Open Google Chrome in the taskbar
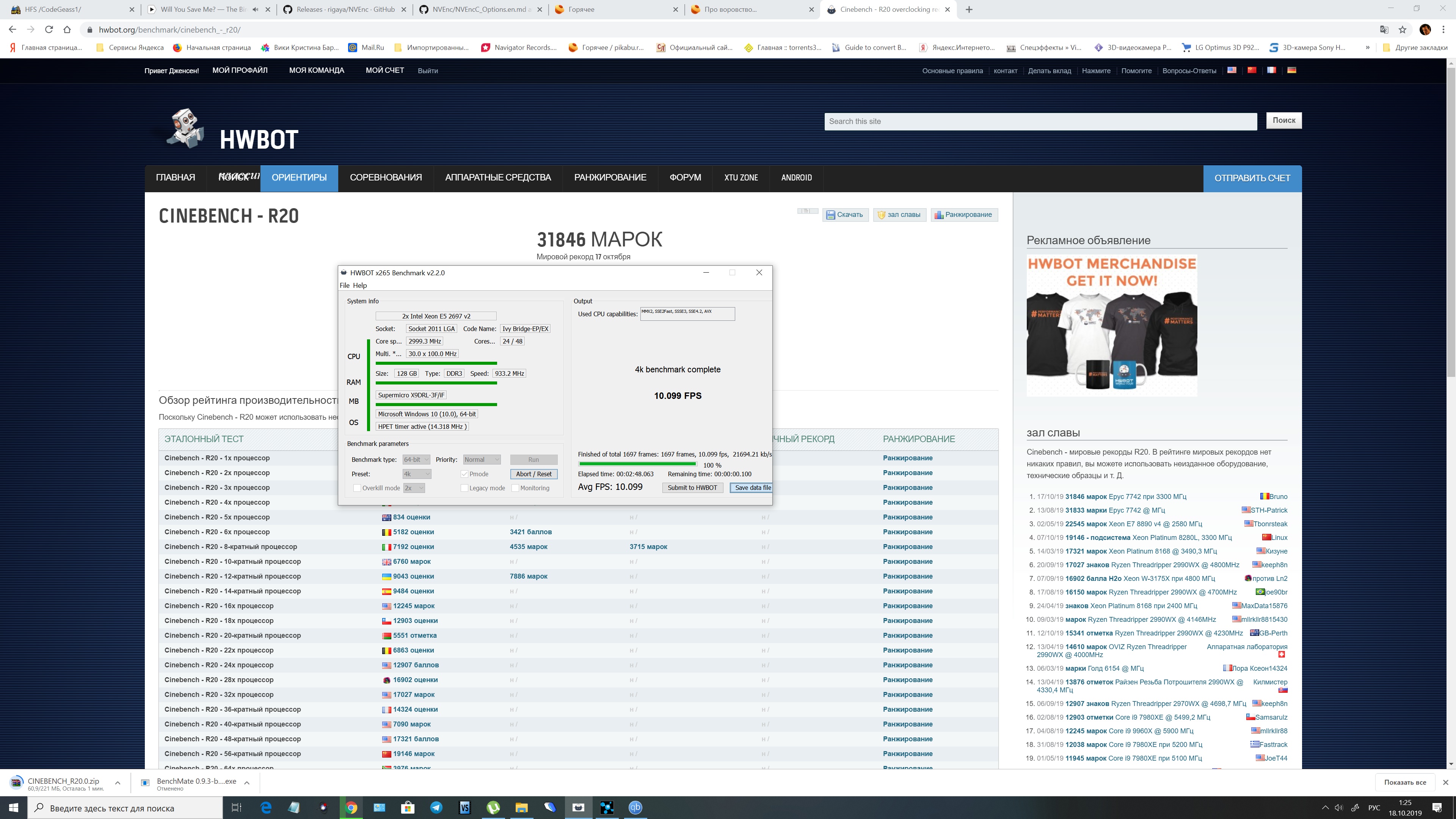1456x819 pixels. point(351,807)
